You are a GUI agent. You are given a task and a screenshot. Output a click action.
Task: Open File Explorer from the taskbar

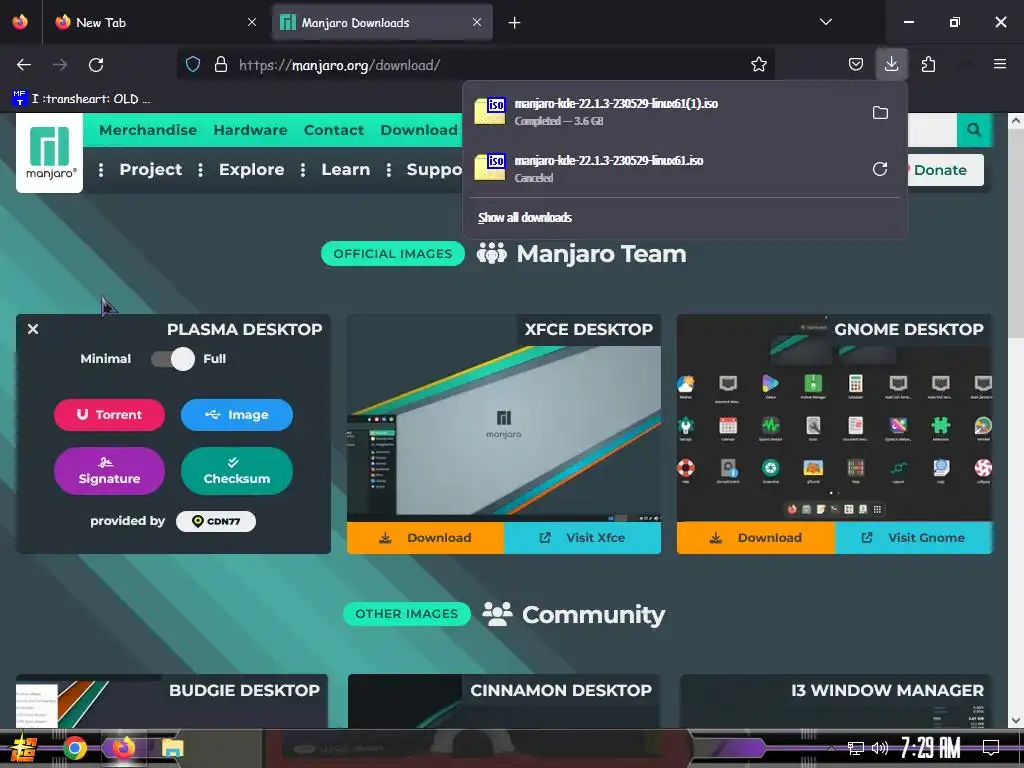coord(172,748)
